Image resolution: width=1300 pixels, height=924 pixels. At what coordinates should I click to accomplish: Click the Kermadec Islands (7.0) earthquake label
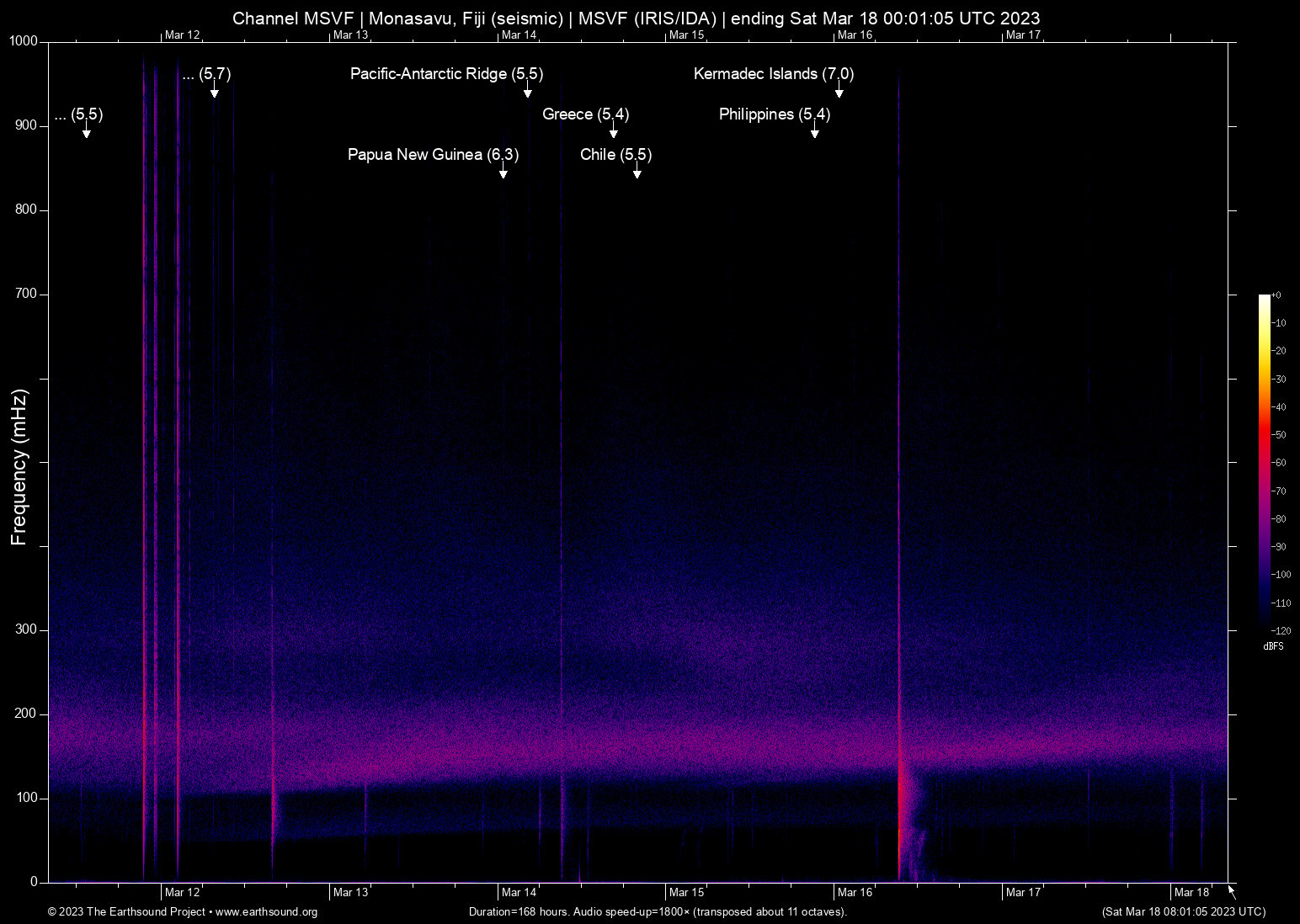[x=774, y=74]
